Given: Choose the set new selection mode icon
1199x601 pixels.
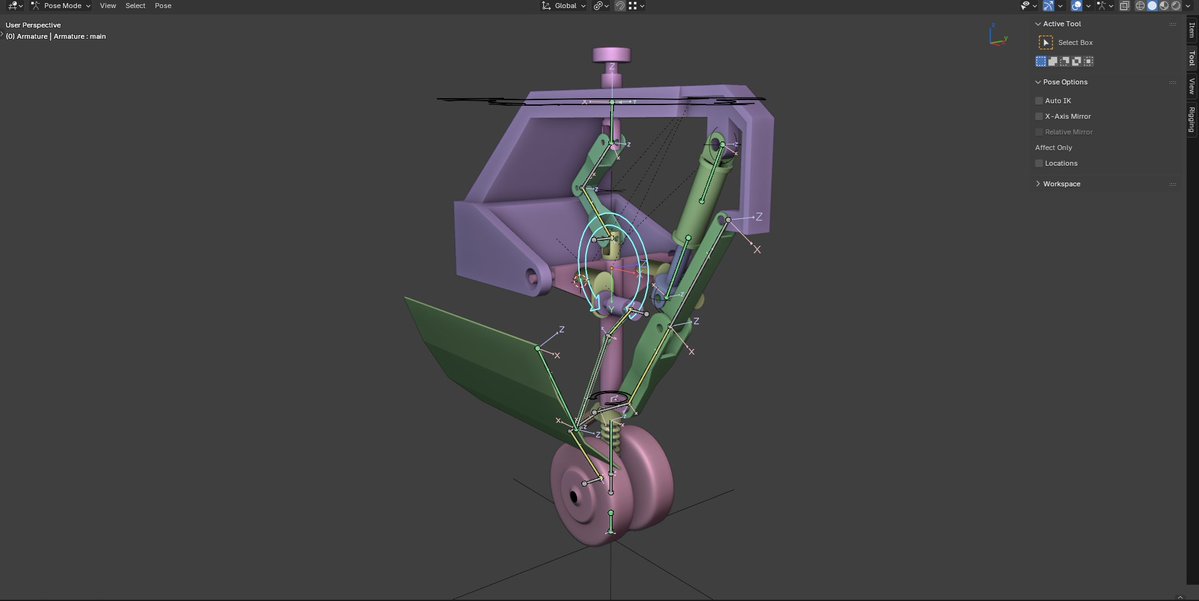Looking at the screenshot, I should 1041,61.
